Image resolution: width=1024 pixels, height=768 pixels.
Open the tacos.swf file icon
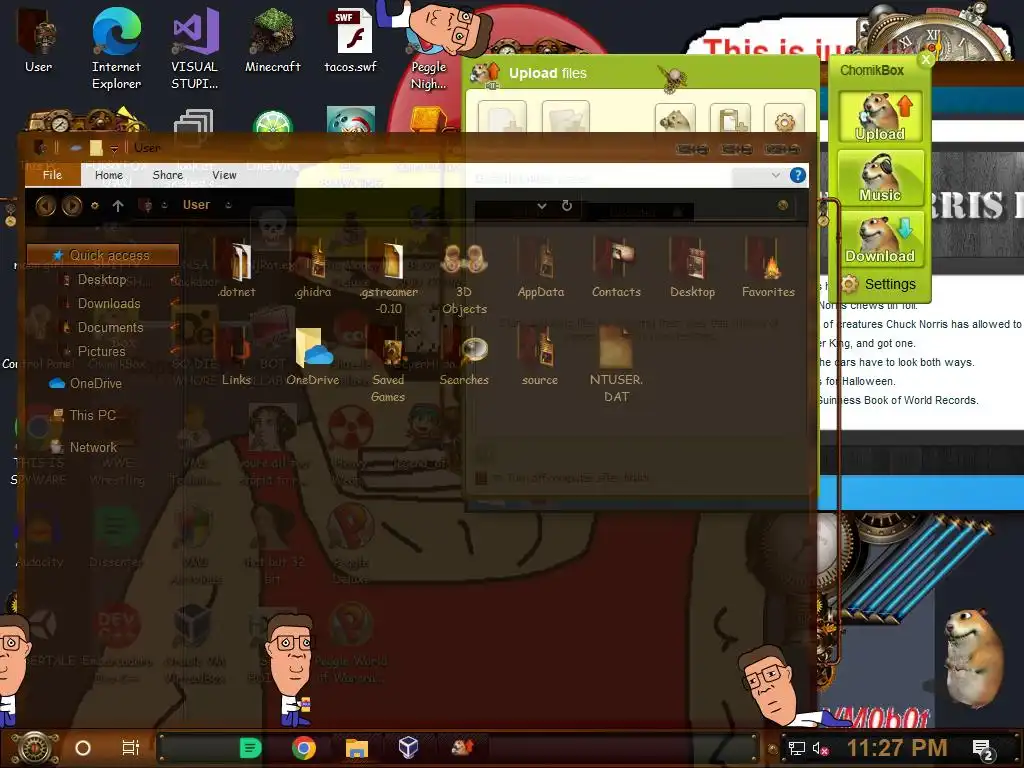[x=351, y=40]
